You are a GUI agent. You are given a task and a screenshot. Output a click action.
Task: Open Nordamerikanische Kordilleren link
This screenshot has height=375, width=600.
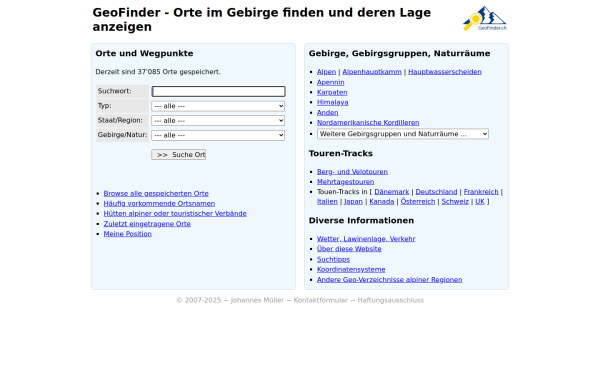point(368,122)
